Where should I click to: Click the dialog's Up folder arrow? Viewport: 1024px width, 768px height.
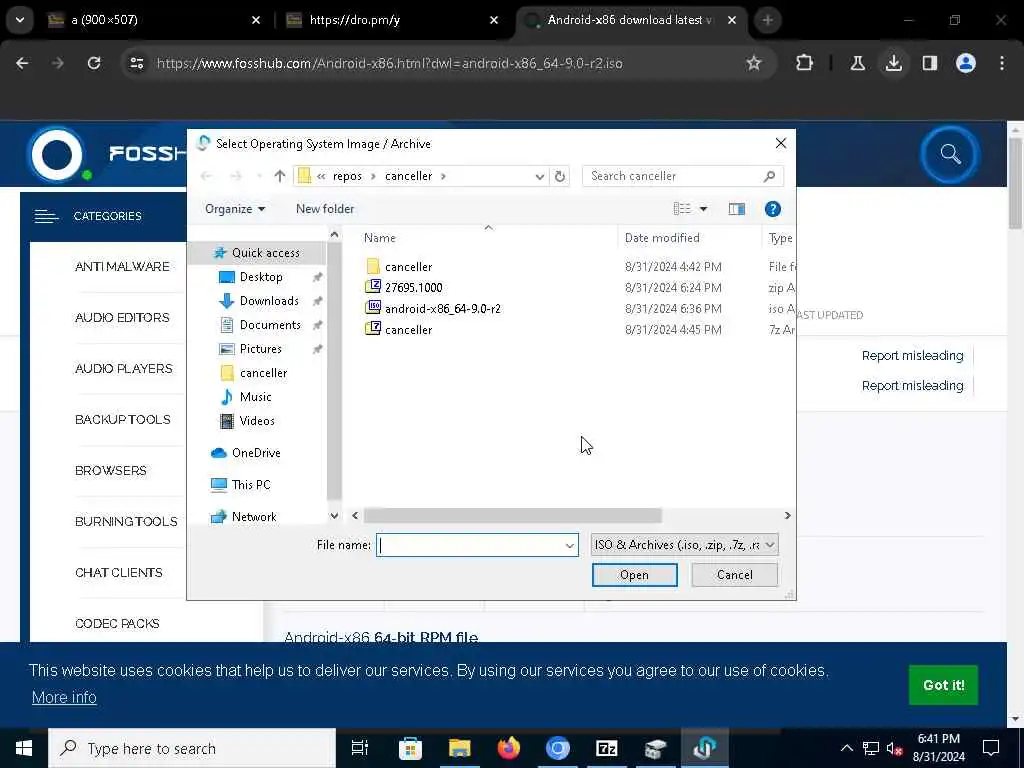coord(280,176)
